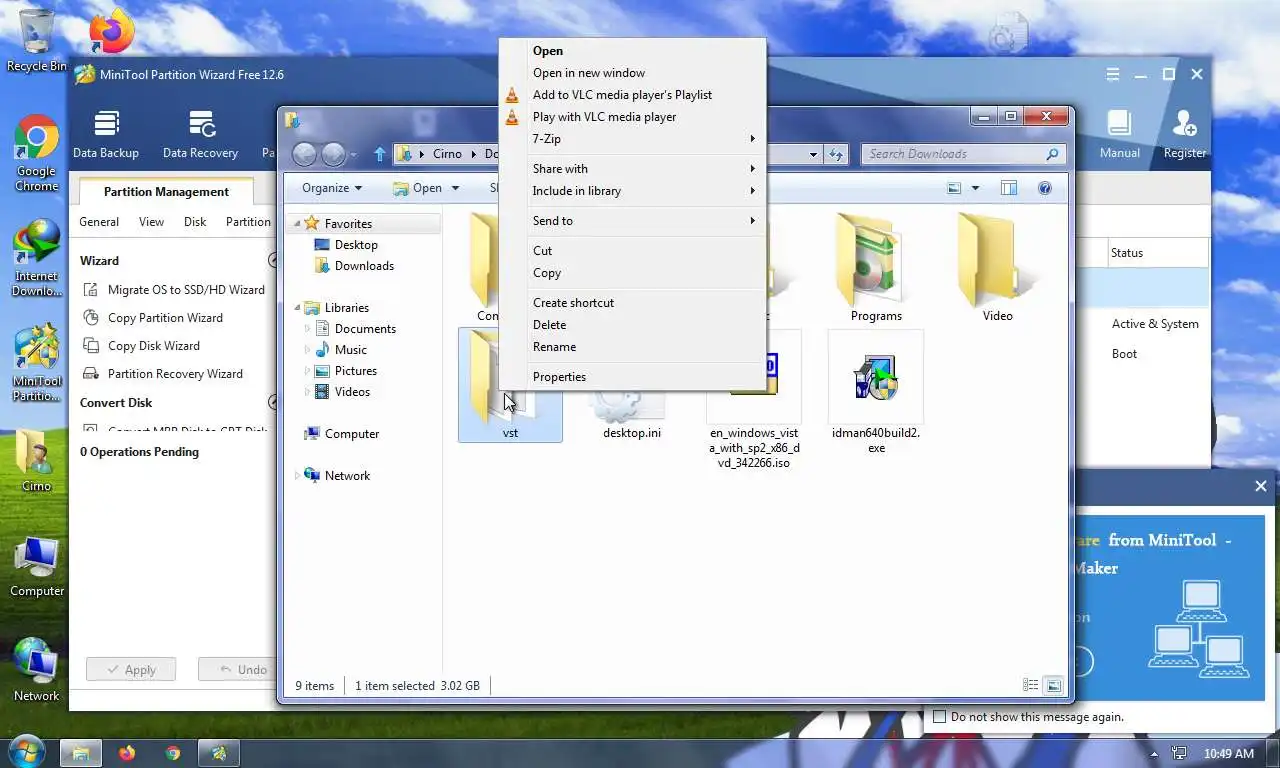Expand the address bar history dropdown
1280x768 pixels.
813,154
